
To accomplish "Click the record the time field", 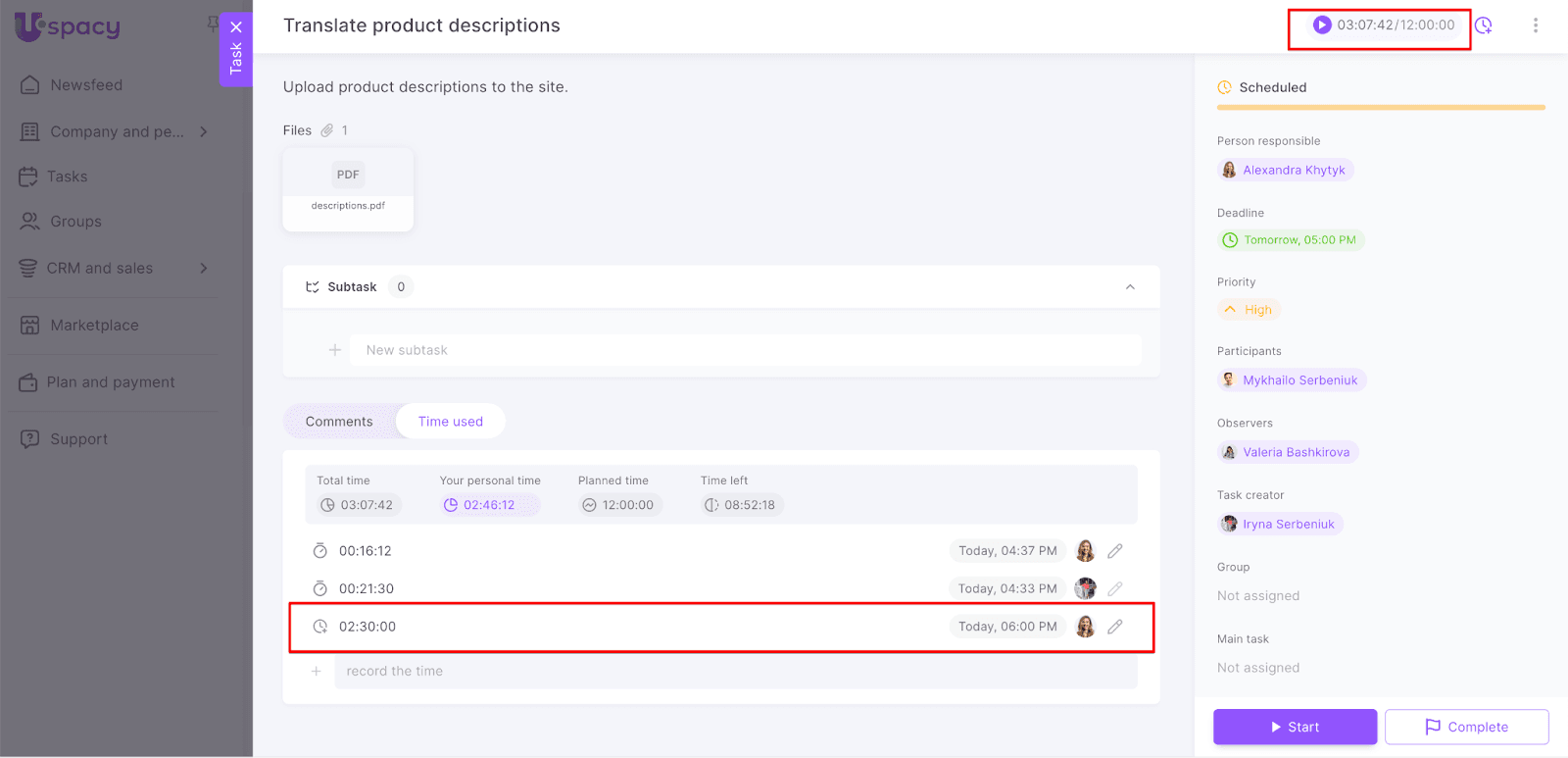I will click(x=735, y=672).
